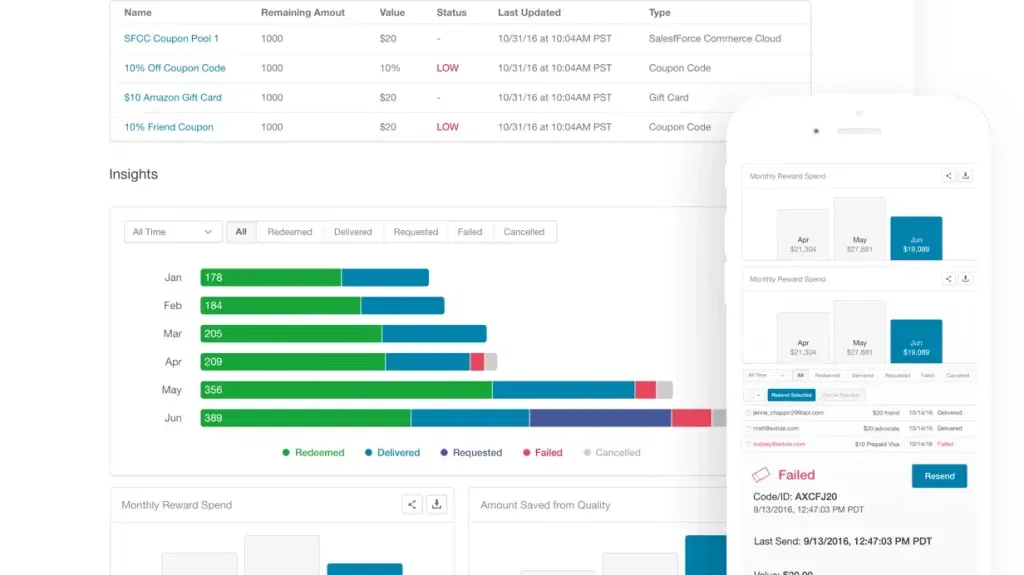Screen dimensions: 1024x575
Task: Open the 10% Off Coupon Code link
Action: (x=174, y=68)
